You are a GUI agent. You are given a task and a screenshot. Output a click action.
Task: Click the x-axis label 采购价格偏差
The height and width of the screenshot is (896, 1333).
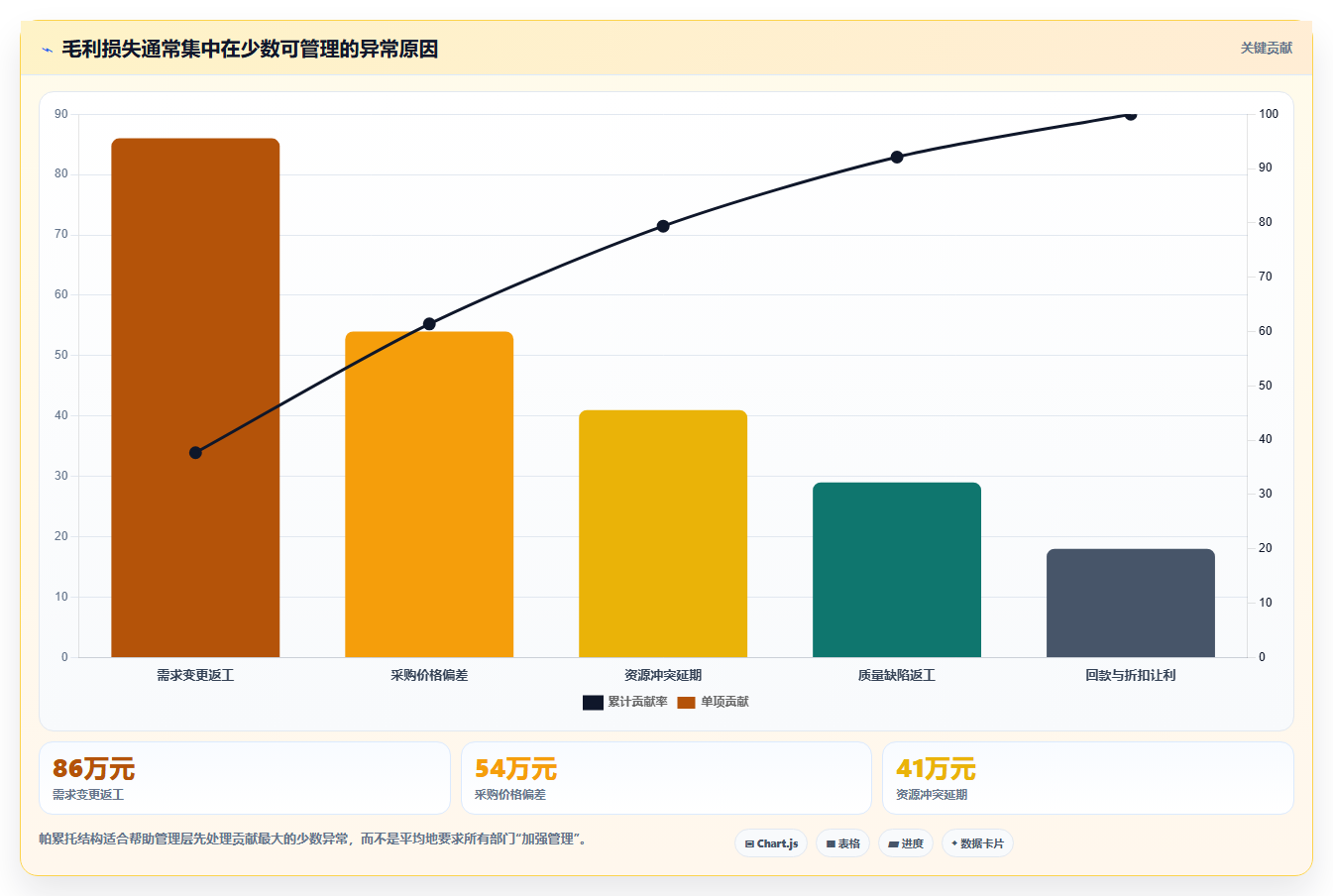pos(429,675)
